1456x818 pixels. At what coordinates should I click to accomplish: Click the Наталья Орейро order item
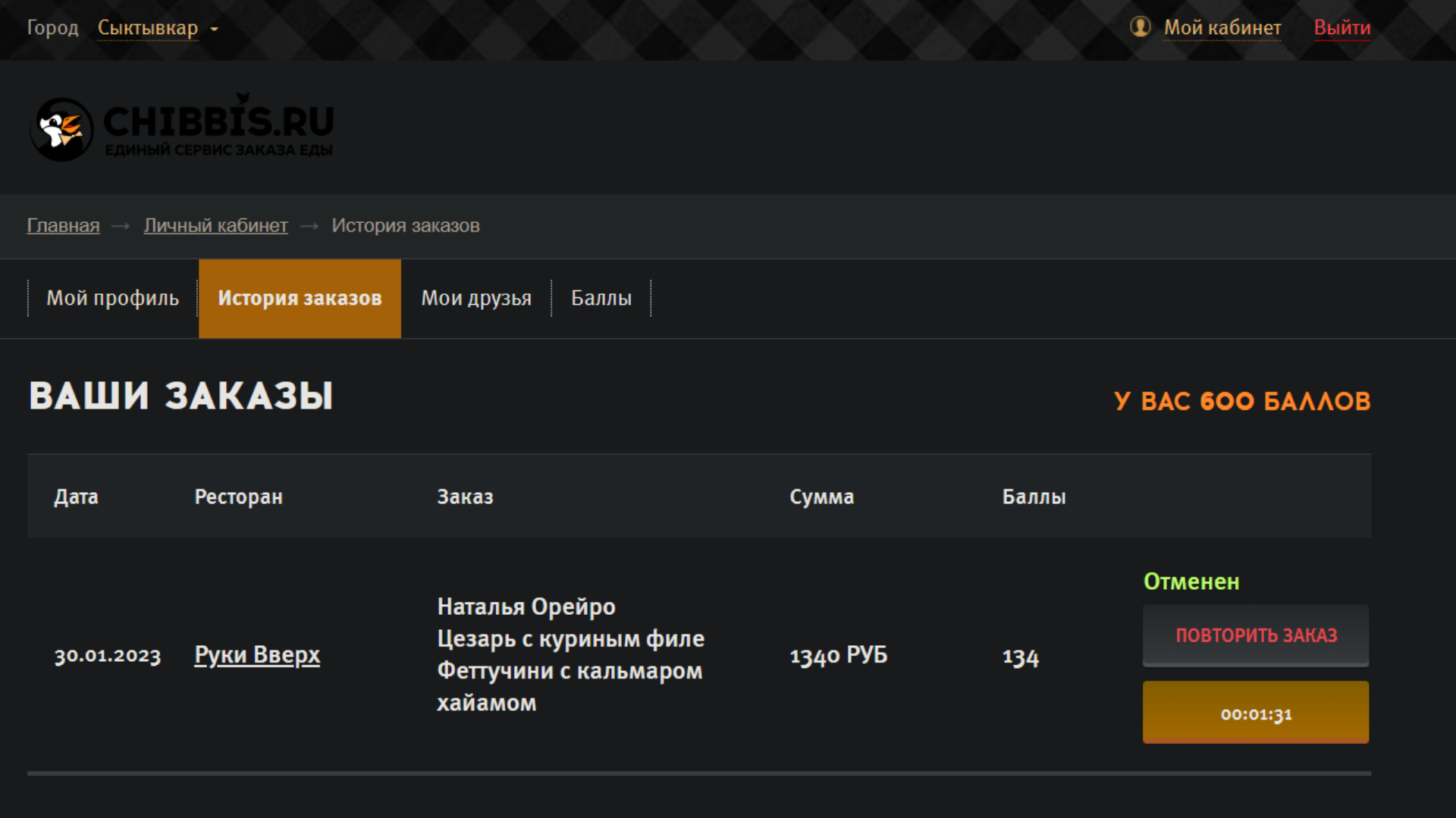(x=526, y=606)
